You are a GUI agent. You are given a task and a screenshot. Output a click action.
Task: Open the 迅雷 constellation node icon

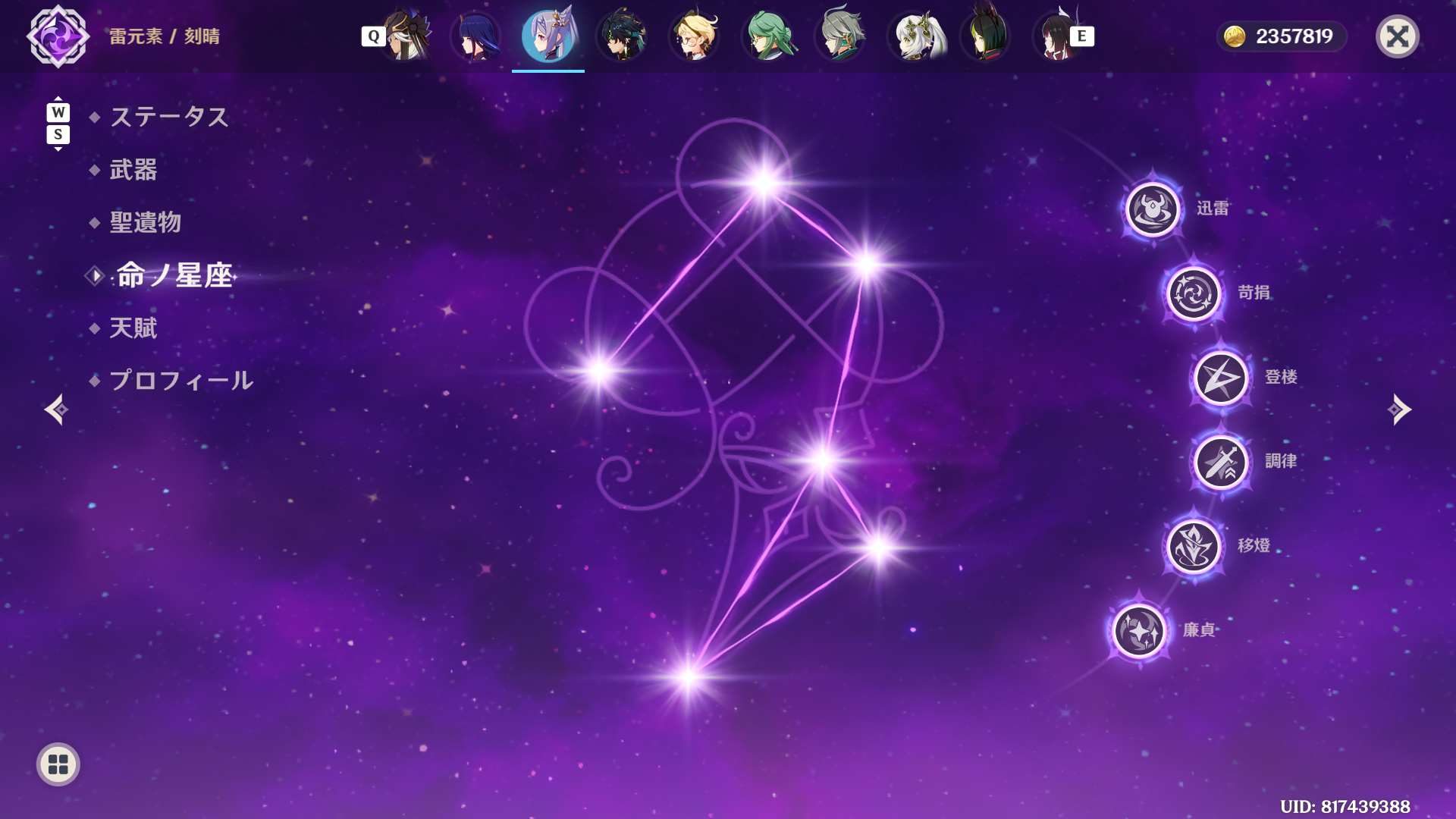coord(1153,209)
